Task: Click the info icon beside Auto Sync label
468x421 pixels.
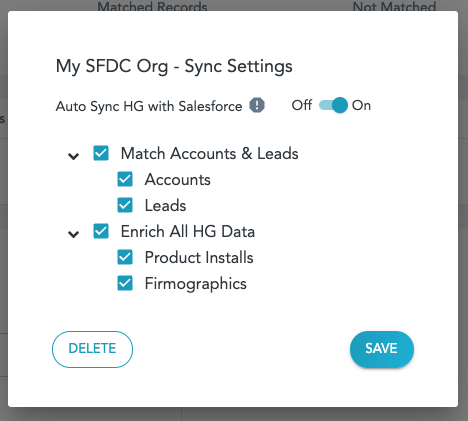Action: (257, 106)
